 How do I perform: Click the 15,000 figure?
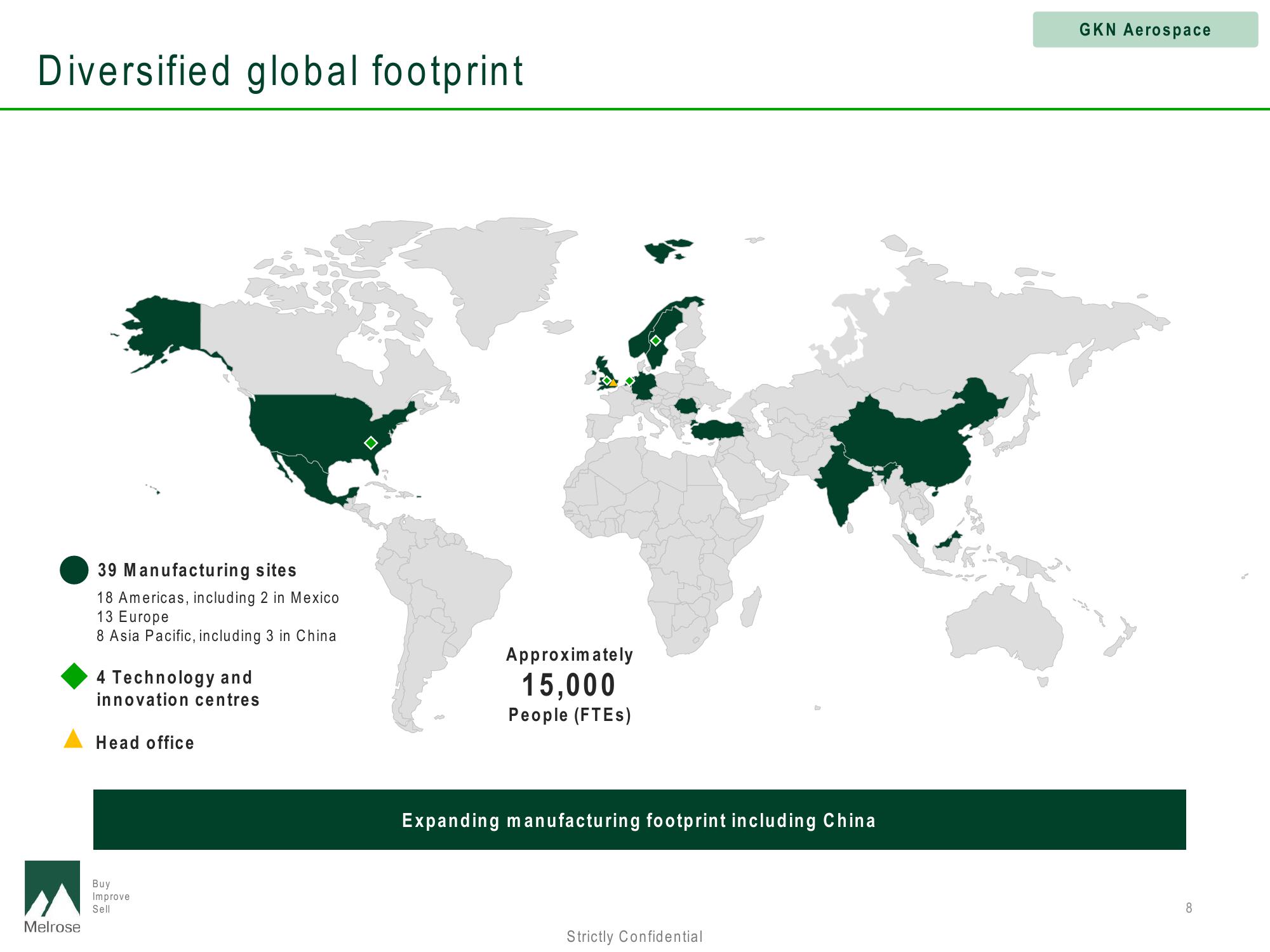click(x=569, y=685)
